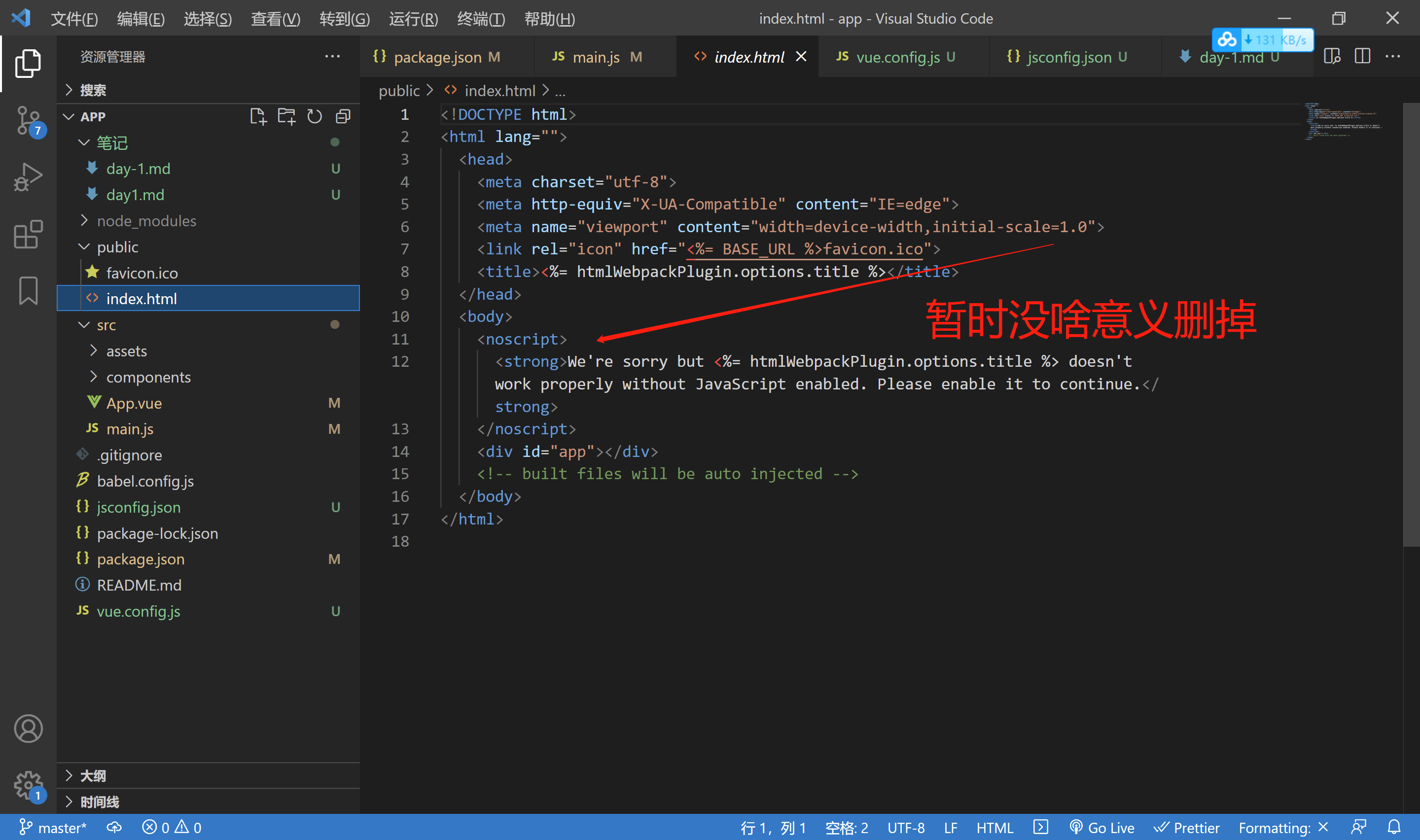This screenshot has height=840, width=1420.
Task: Click the public breadcrumb segment
Action: pyautogui.click(x=399, y=91)
